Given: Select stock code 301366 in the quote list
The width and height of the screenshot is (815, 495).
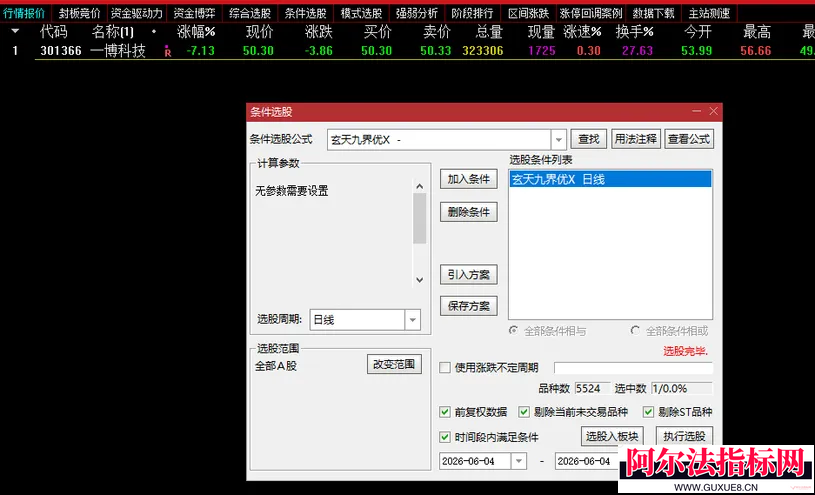Looking at the screenshot, I should (61, 51).
